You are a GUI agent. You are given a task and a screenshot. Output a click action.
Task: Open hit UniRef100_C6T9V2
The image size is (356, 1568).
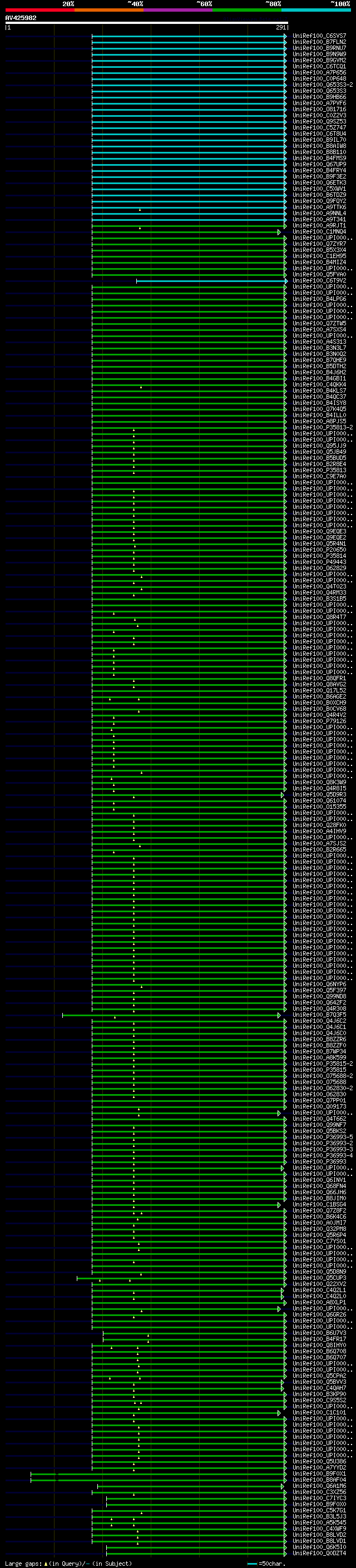[x=319, y=280]
